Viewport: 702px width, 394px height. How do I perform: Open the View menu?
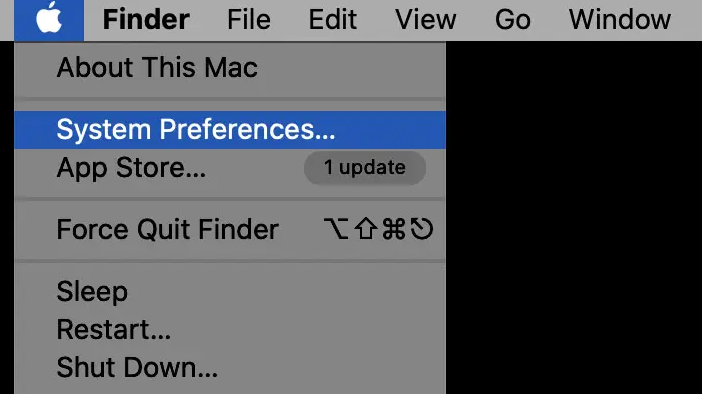click(x=425, y=20)
